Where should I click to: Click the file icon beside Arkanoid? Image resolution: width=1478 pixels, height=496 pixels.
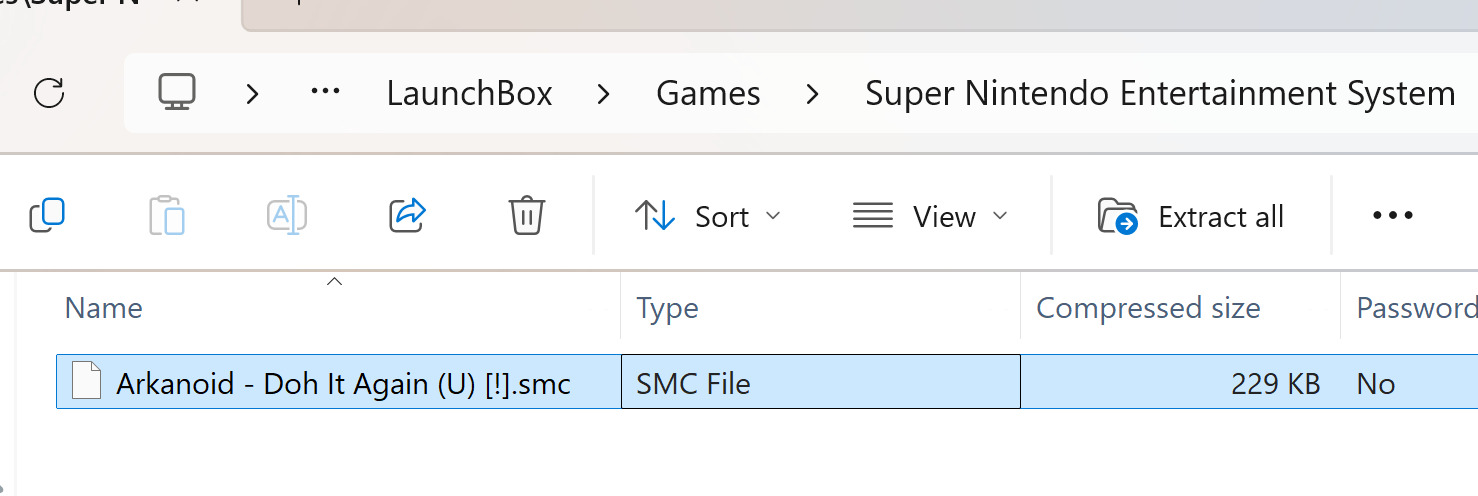(x=87, y=382)
